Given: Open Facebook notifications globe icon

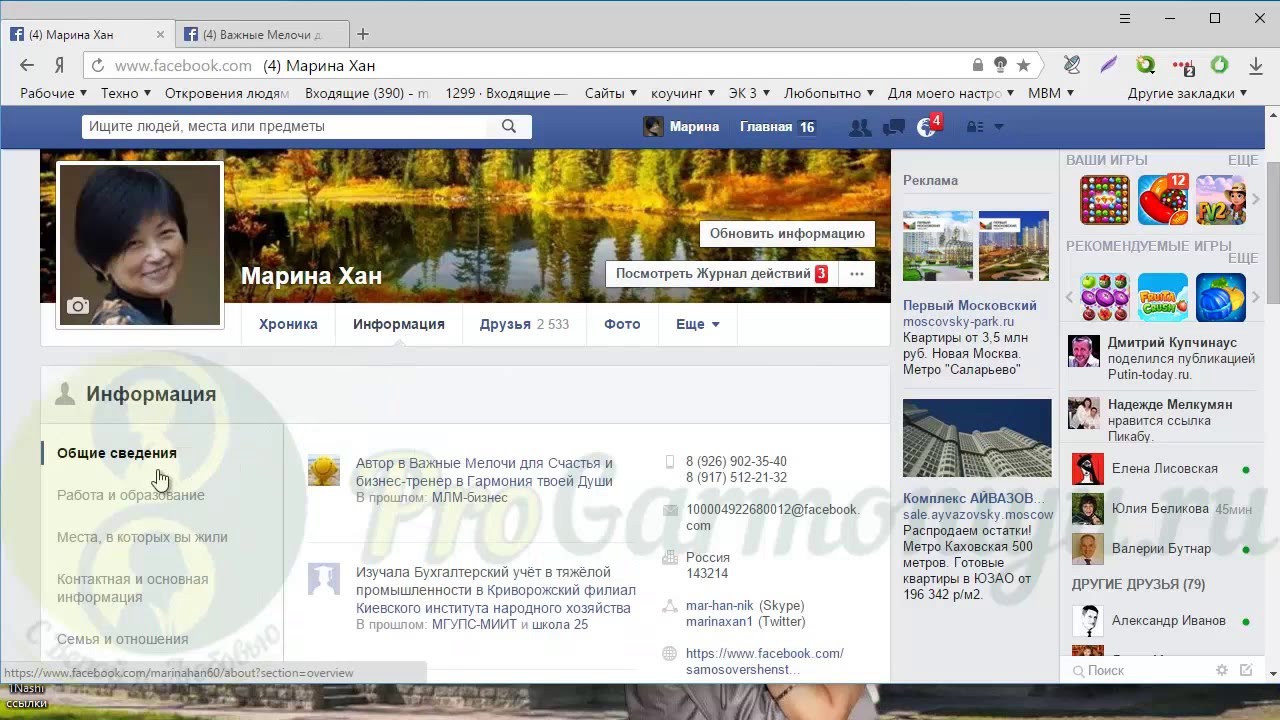Looking at the screenshot, I should tap(927, 127).
